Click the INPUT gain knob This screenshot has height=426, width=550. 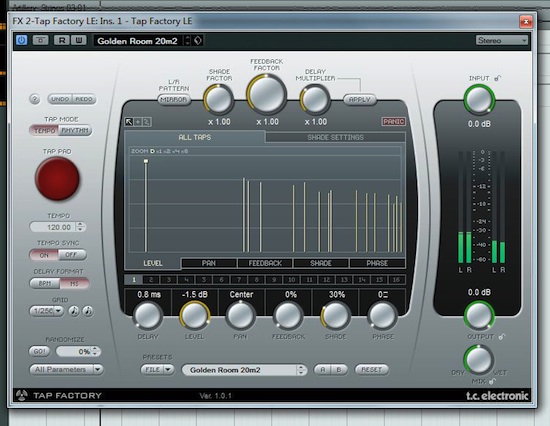coord(479,99)
